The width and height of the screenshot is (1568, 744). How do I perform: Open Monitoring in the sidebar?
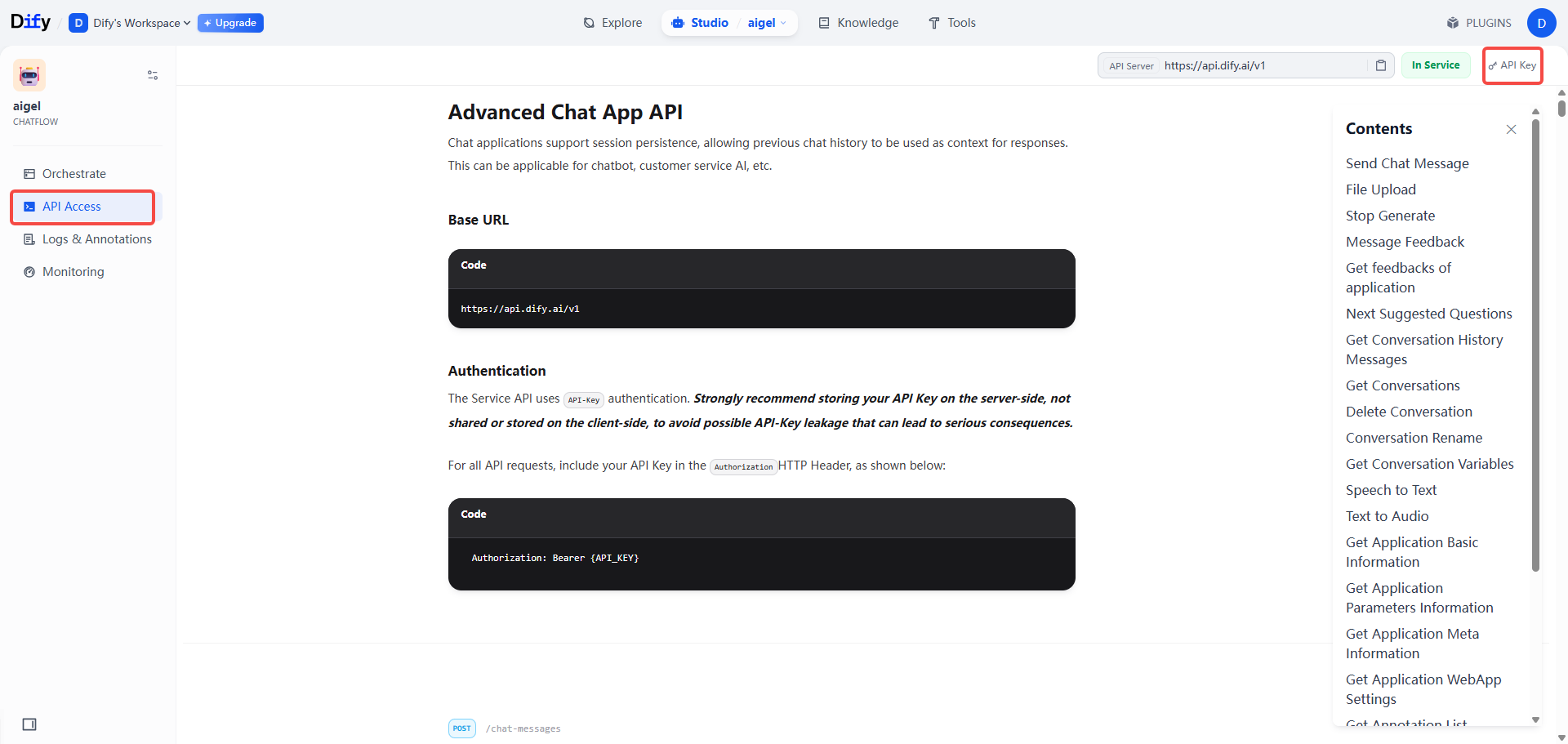tap(73, 272)
